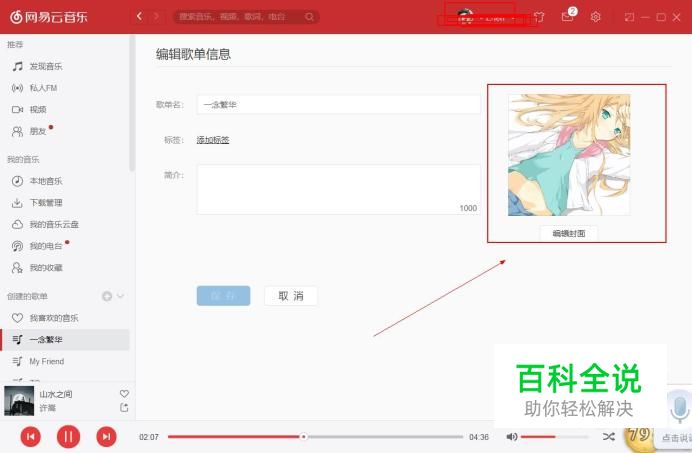
Task: Click the radio signal icon beside 私人FM
Action: point(17,88)
